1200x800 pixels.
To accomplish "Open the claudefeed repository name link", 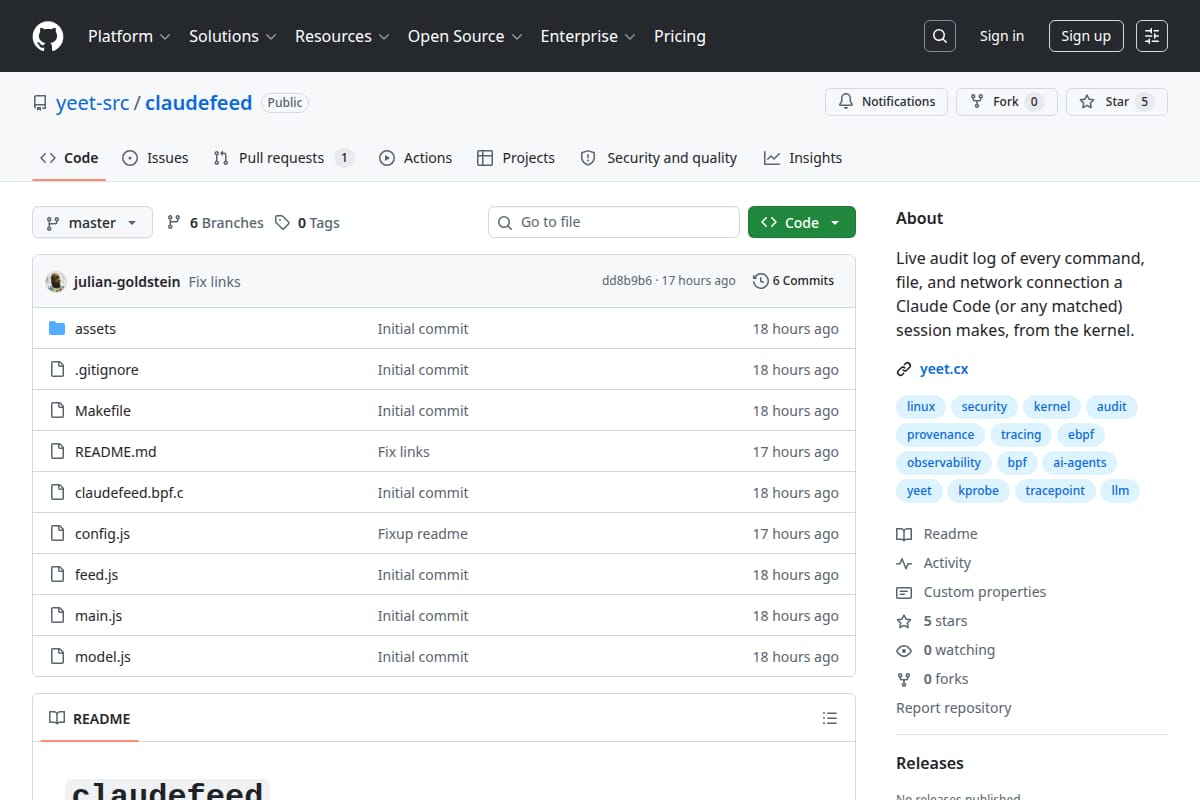I will point(198,103).
